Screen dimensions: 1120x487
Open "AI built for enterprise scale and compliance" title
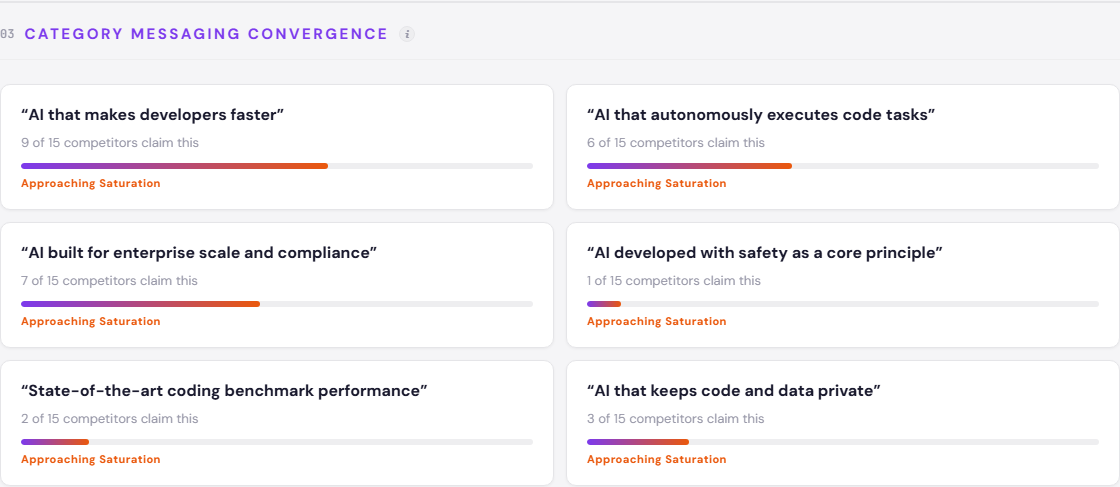click(x=199, y=253)
